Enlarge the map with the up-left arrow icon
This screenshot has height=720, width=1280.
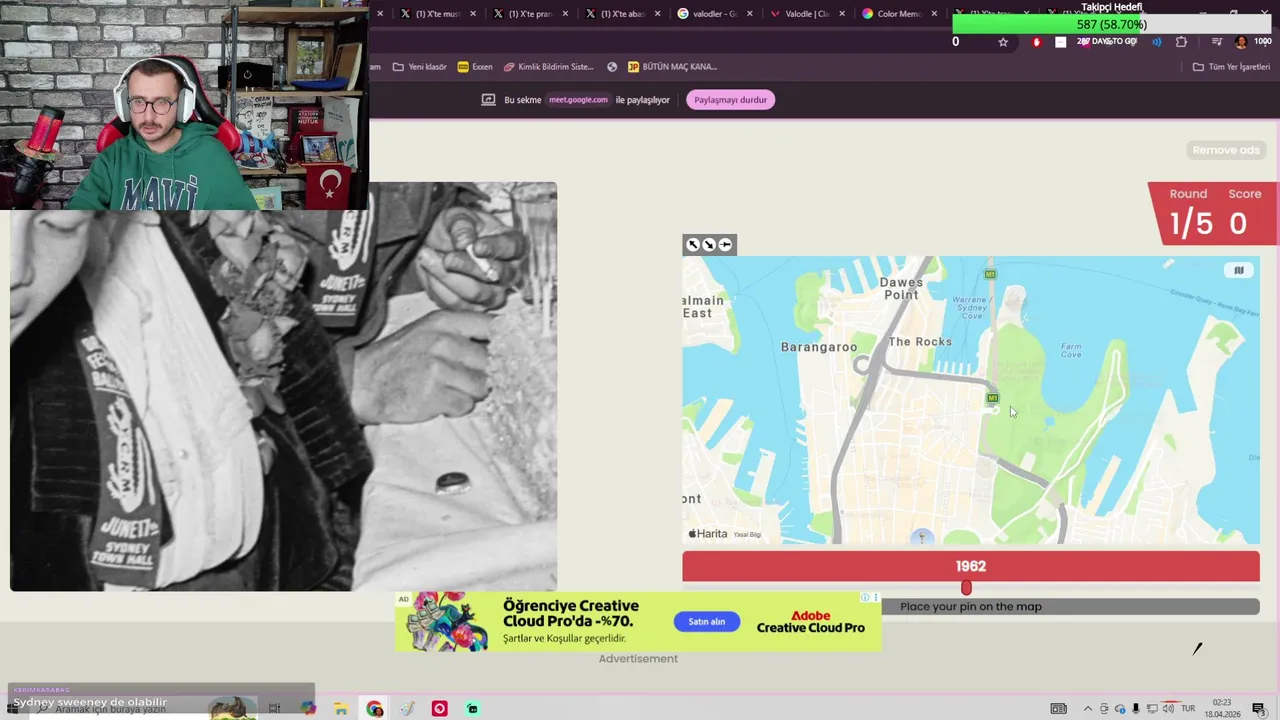[693, 245]
